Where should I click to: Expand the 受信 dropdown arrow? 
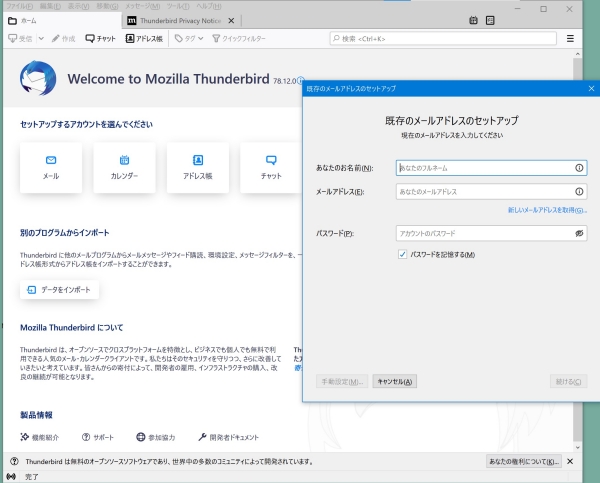coord(41,39)
